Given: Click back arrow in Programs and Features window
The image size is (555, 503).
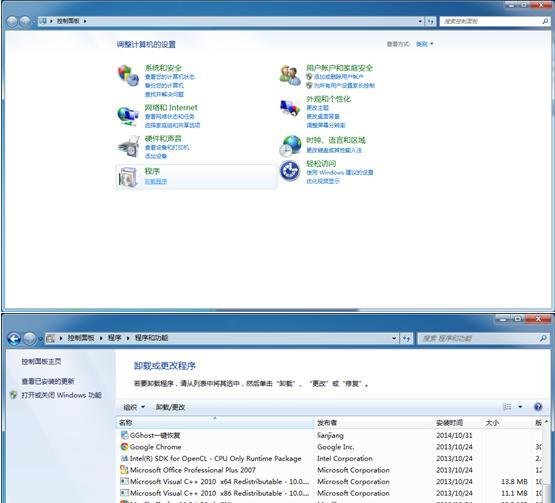Looking at the screenshot, I should coord(14,339).
